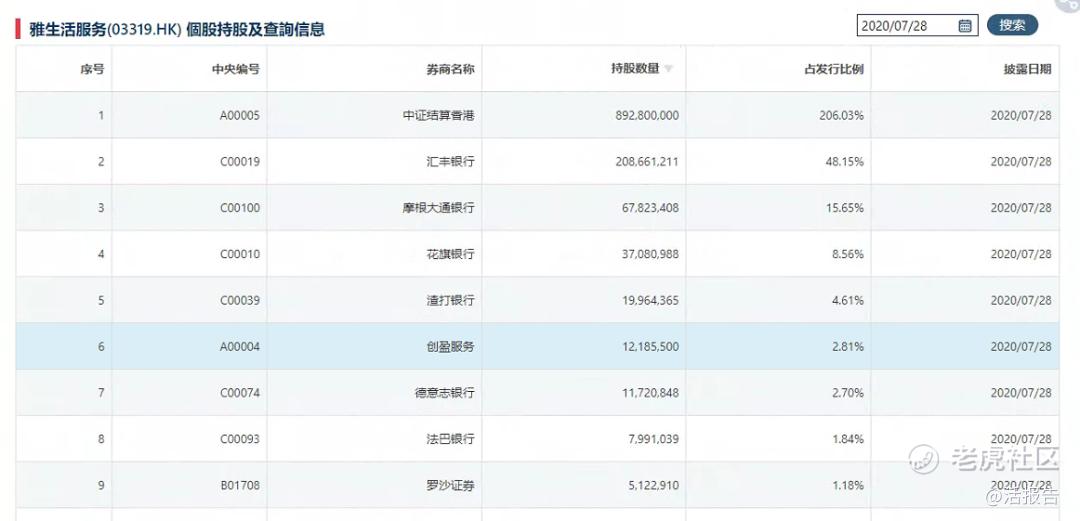
Task: Select broker name 渣打银行
Action: point(450,300)
